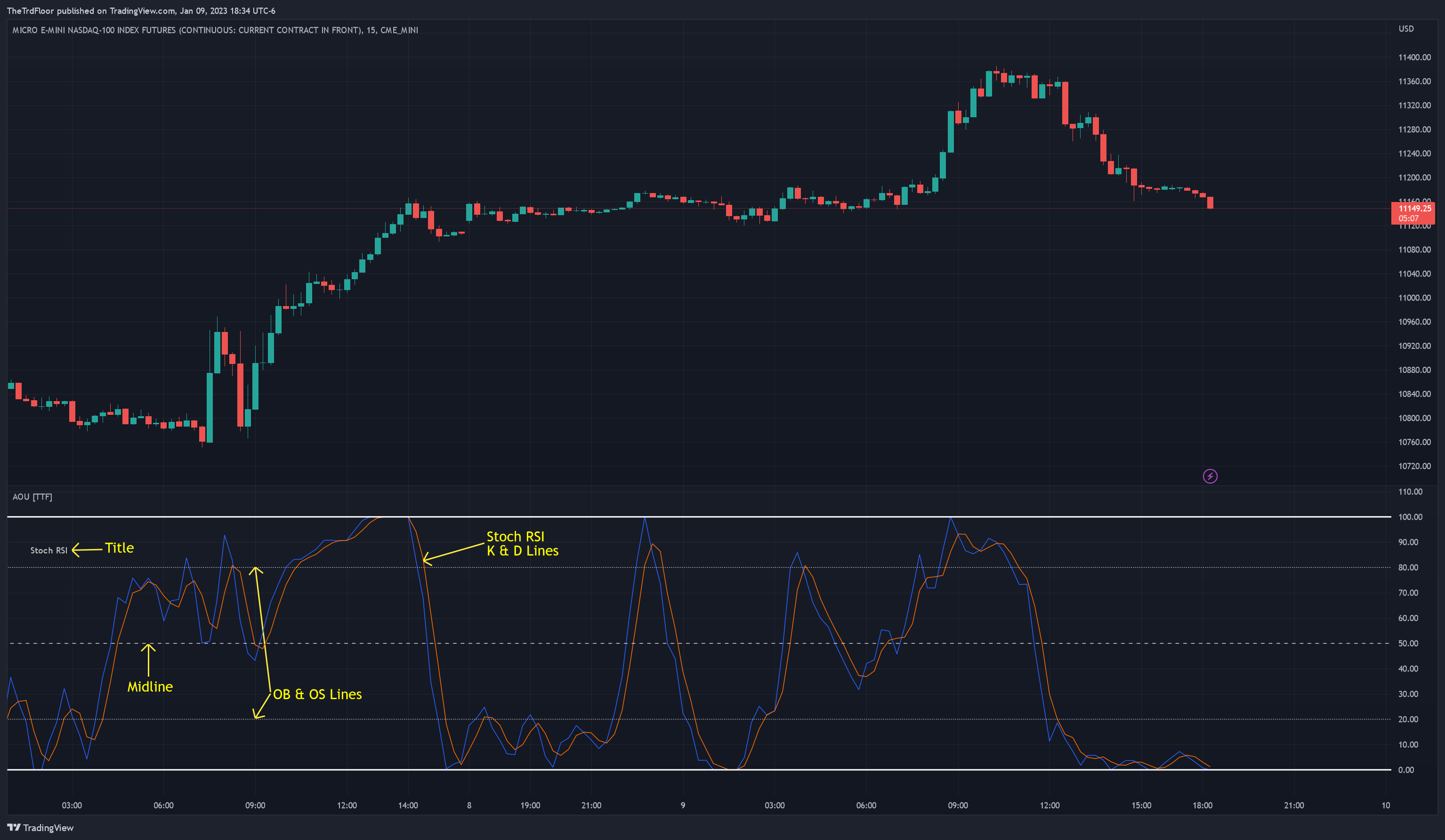Click the purple lightning bolt icon
The width and height of the screenshot is (1445, 840).
pyautogui.click(x=1210, y=476)
